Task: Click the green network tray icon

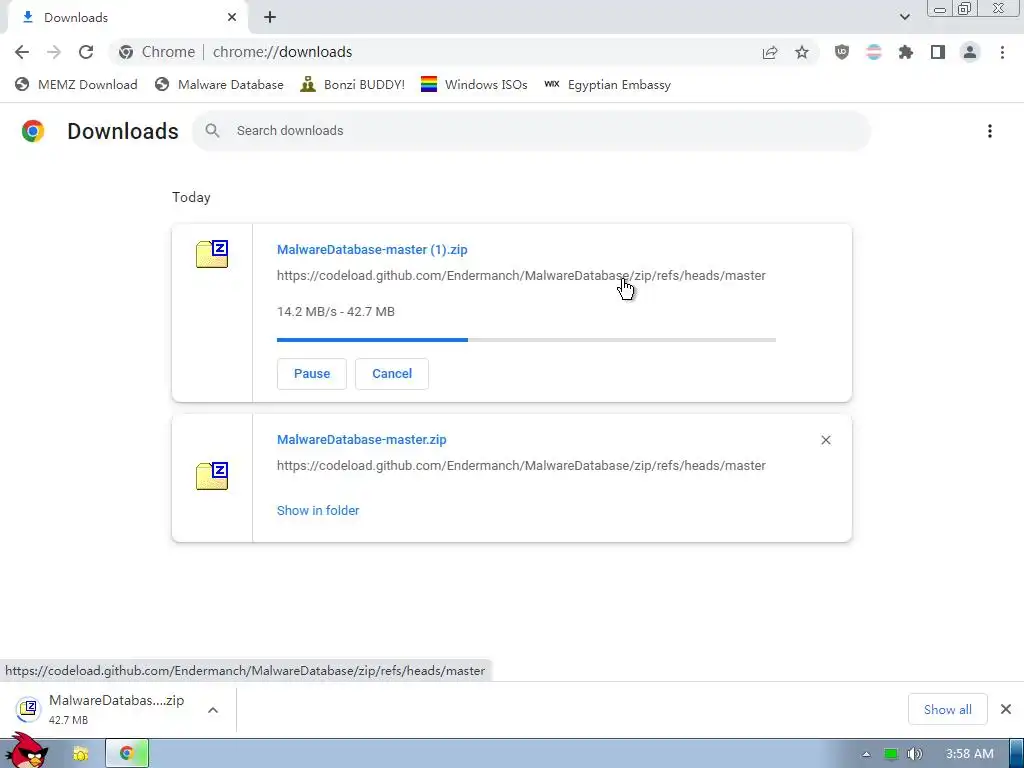Action: [x=891, y=754]
